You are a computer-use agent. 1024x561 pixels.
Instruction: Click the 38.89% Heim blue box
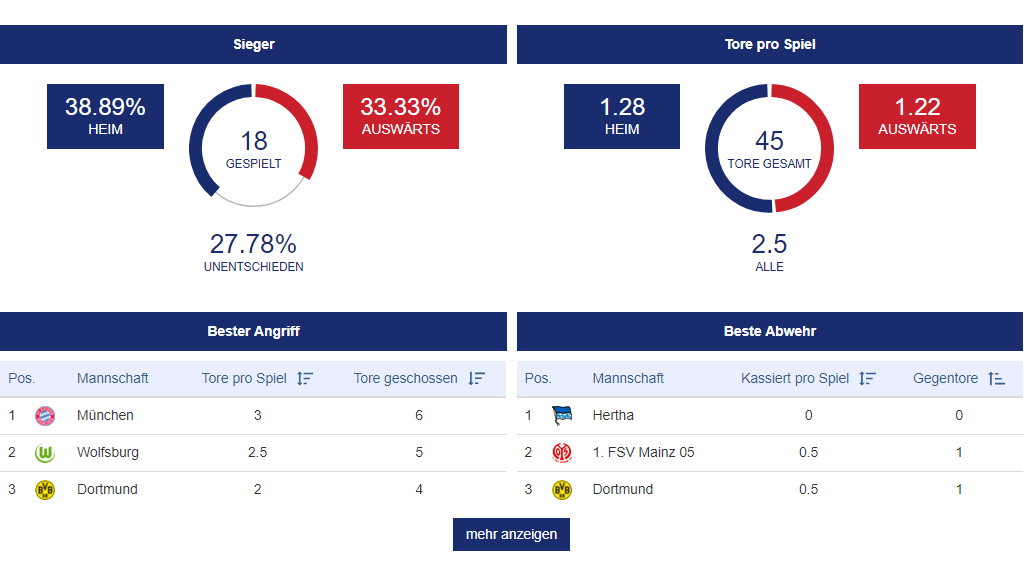click(x=105, y=116)
